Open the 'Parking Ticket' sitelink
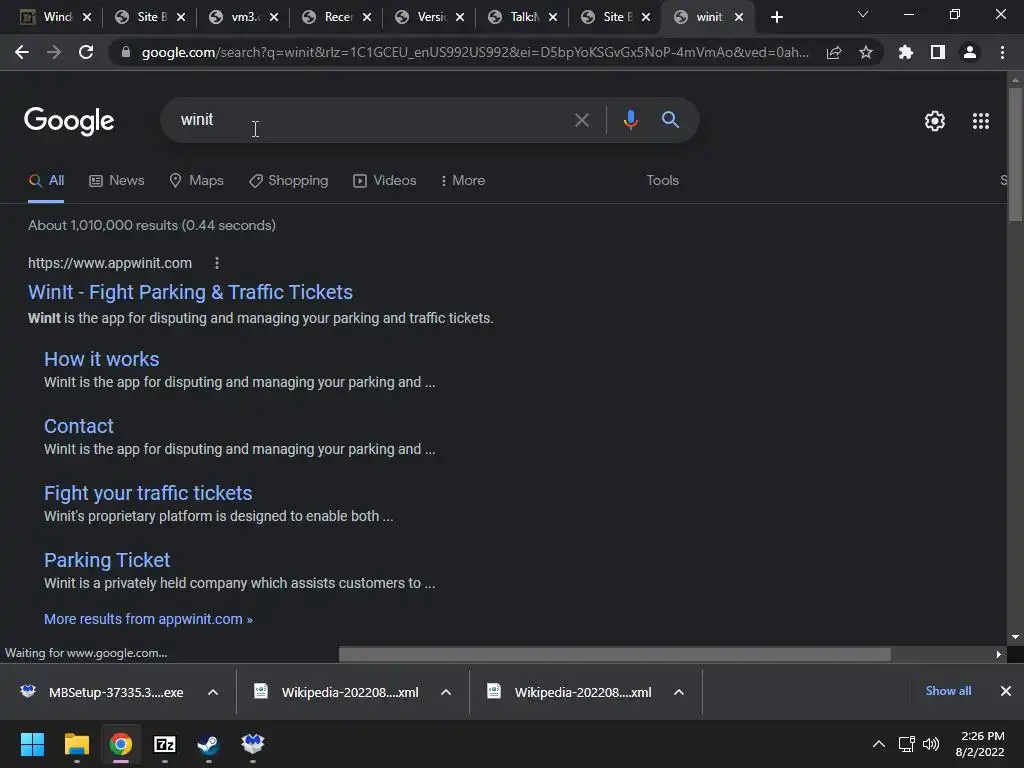 click(106, 560)
